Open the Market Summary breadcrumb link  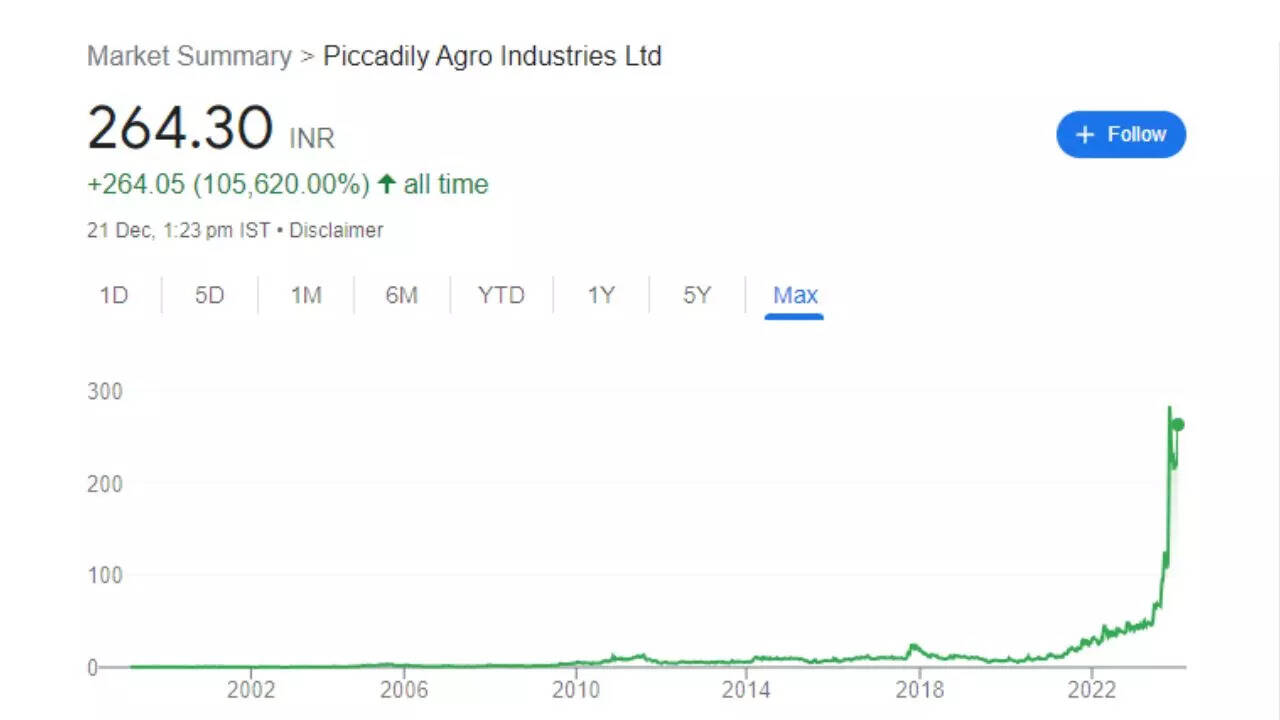[x=189, y=56]
